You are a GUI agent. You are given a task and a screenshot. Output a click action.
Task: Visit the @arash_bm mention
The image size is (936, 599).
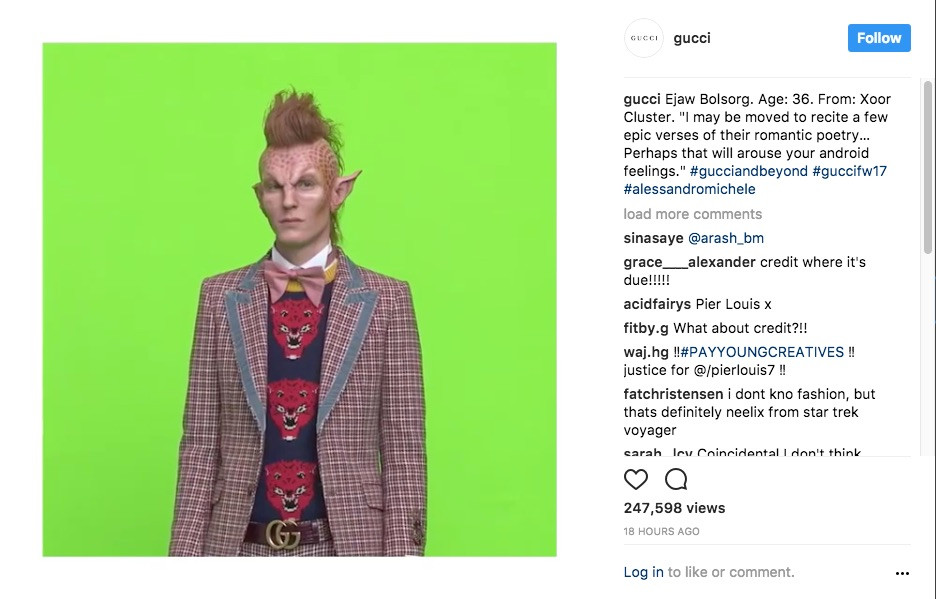[726, 238]
